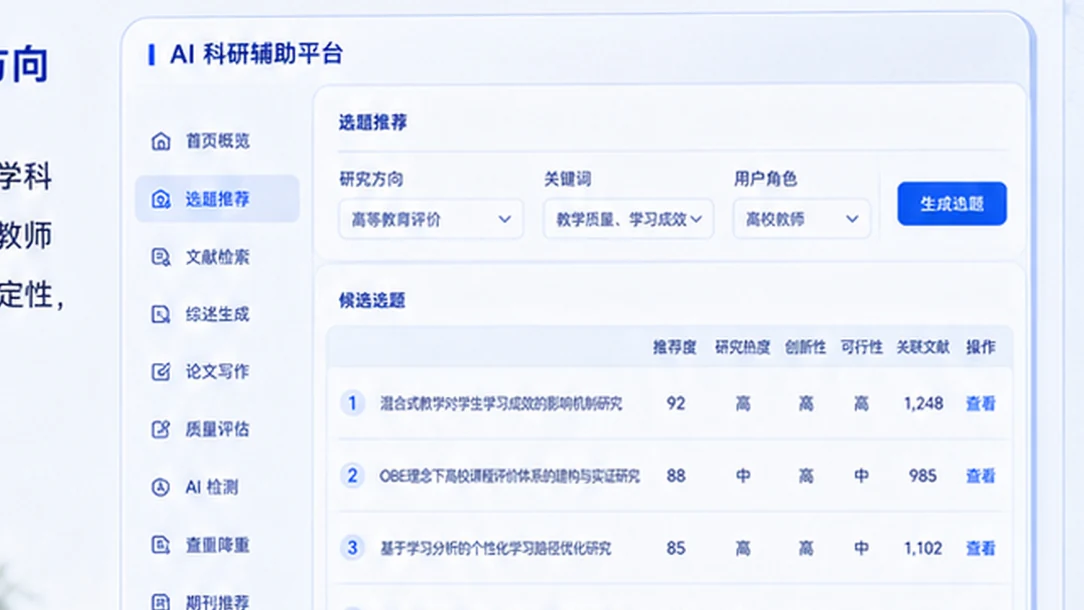Click the 文献检索 search icon

(x=160, y=257)
